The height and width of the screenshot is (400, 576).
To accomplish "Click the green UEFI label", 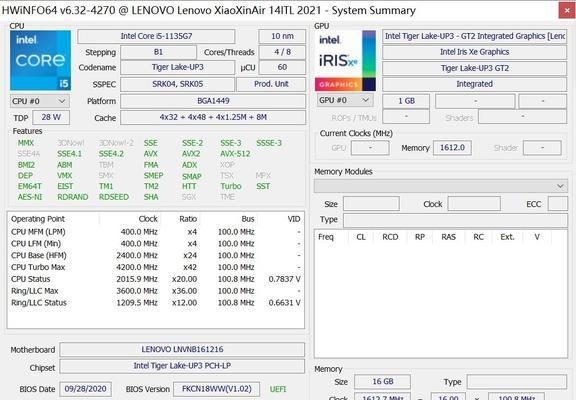I will tap(278, 389).
